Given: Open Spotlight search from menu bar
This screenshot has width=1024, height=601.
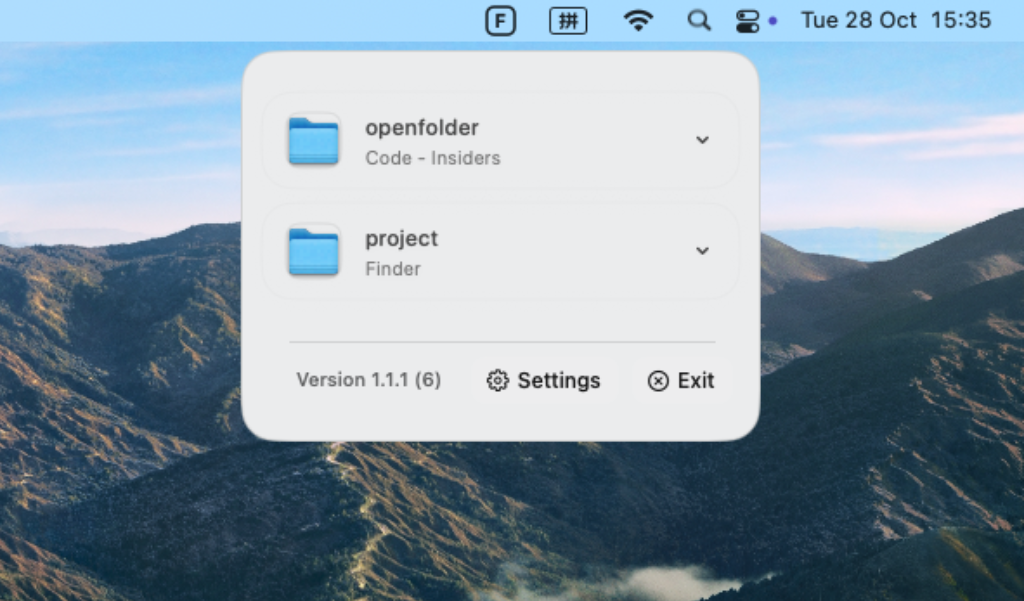Looking at the screenshot, I should [698, 20].
